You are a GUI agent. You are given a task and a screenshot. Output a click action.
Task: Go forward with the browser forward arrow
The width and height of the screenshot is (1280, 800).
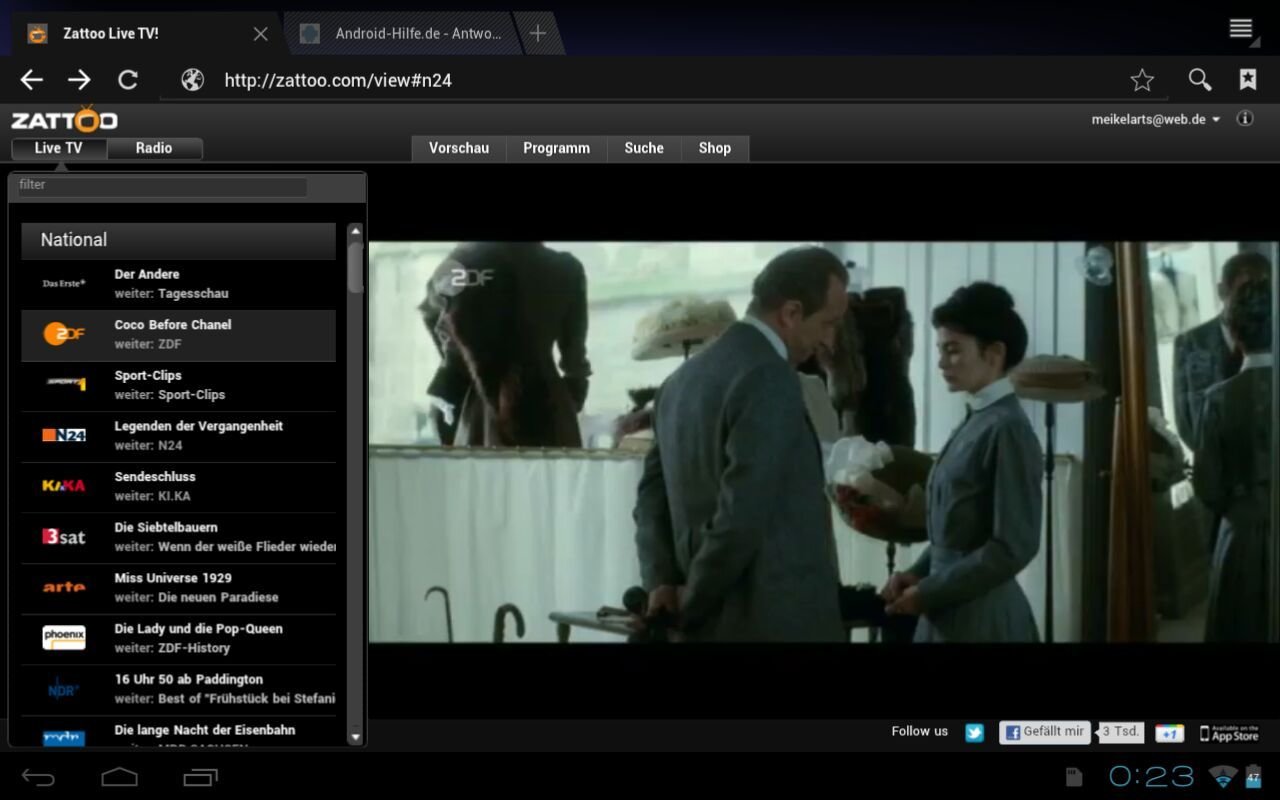point(79,80)
